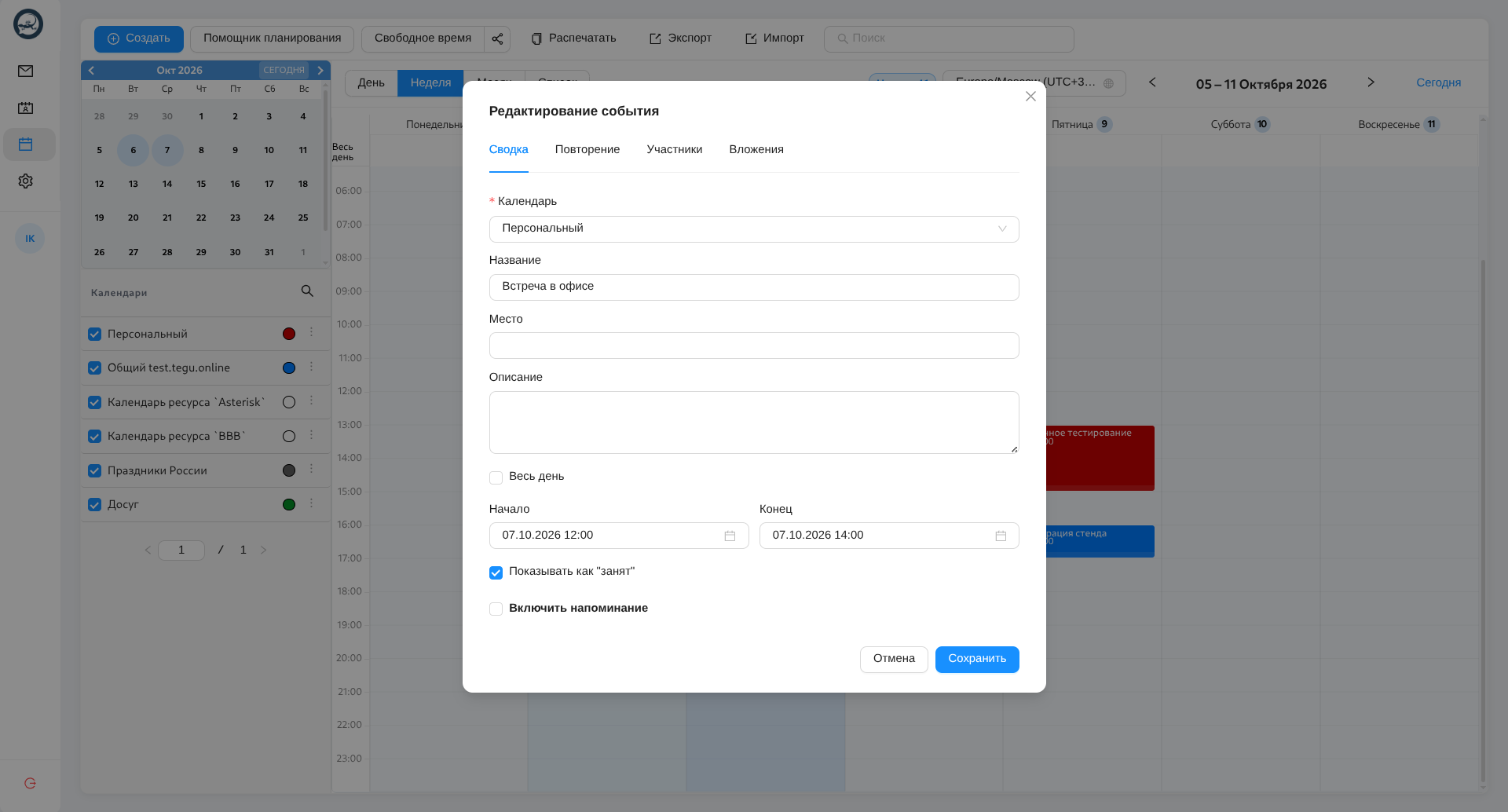Click the Импорт toolbar button
Image resolution: width=1508 pixels, height=812 pixels.
[774, 38]
